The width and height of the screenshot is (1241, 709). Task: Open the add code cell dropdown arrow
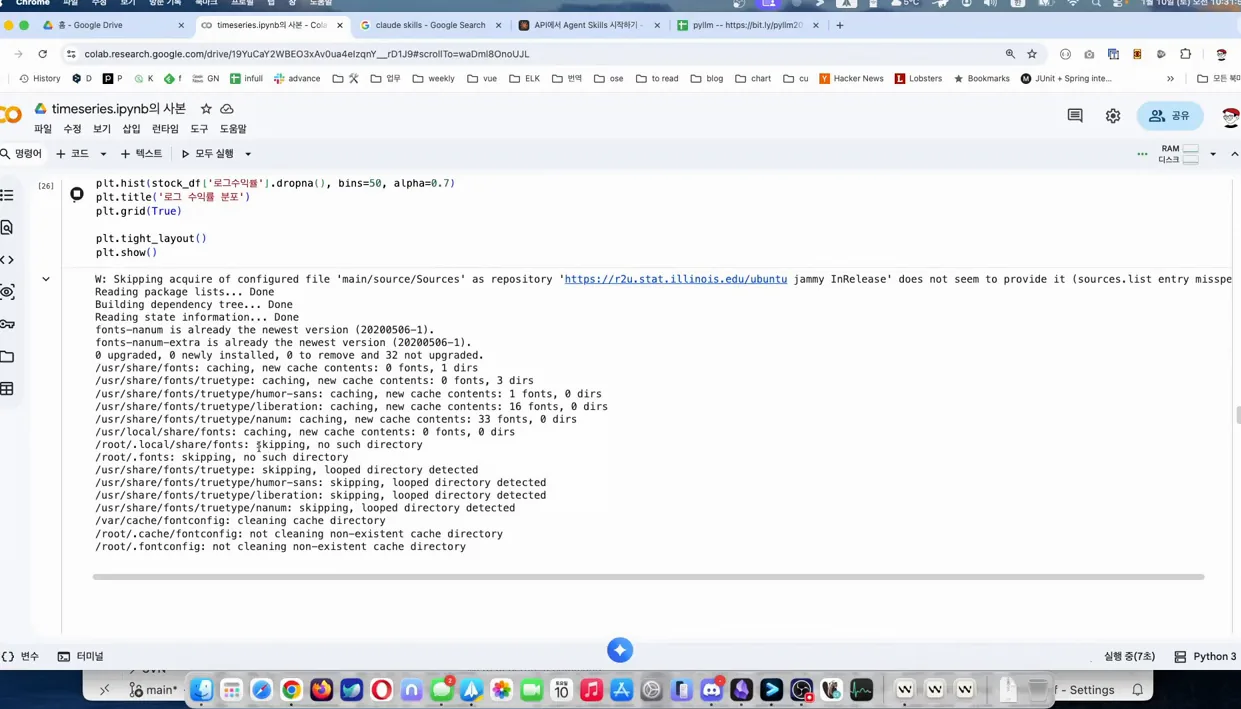coord(103,154)
